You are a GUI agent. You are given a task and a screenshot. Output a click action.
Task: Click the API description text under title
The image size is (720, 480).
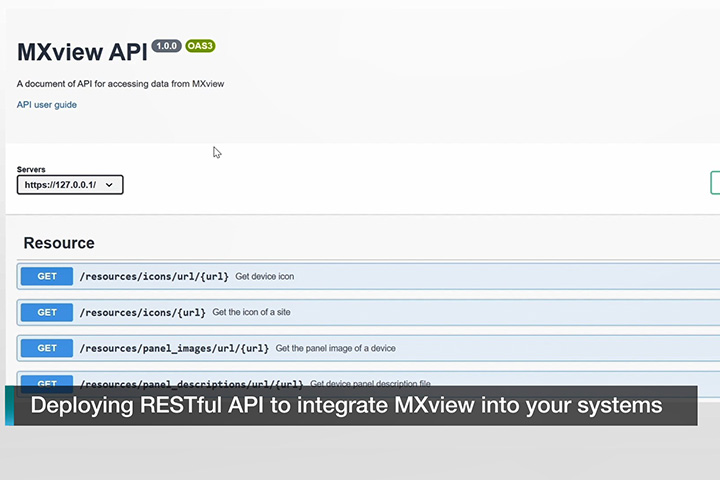(x=120, y=84)
